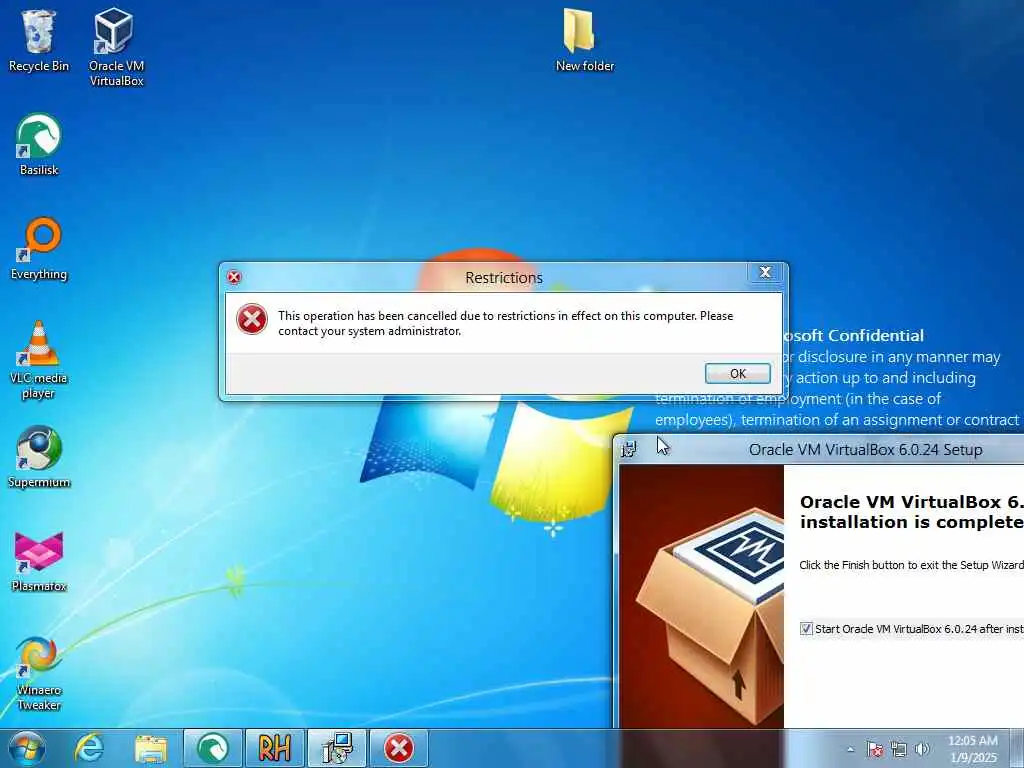Launch Internet Explorer from the taskbar

pyautogui.click(x=89, y=748)
